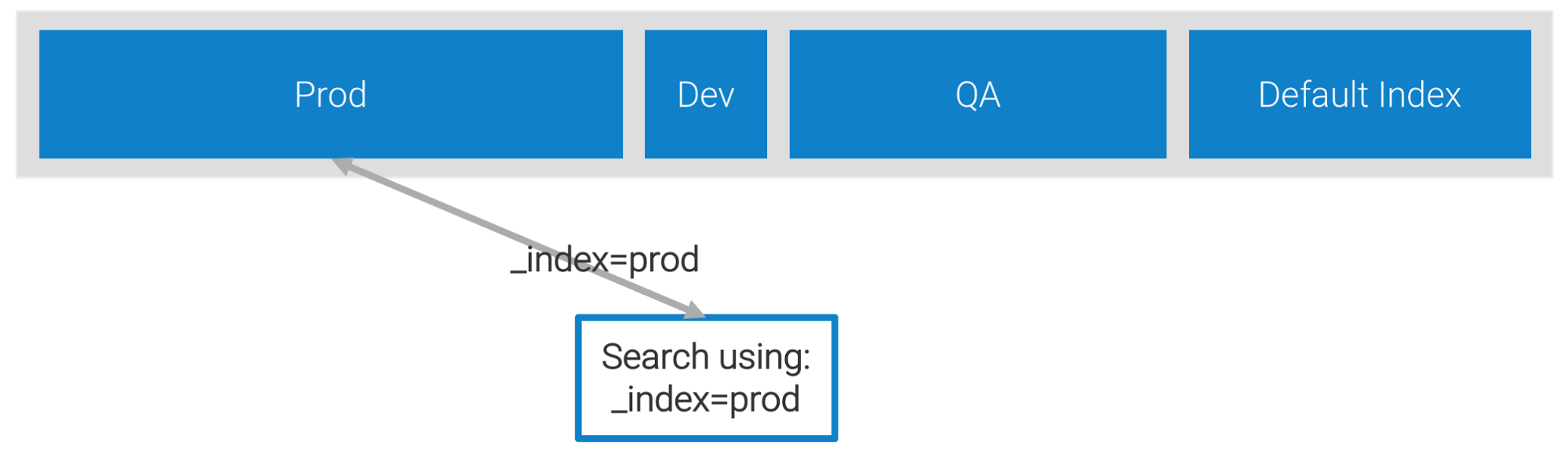Click the gray gap between QA and Default Index
Viewport: 1568px width, 454px height.
[x=1177, y=94]
